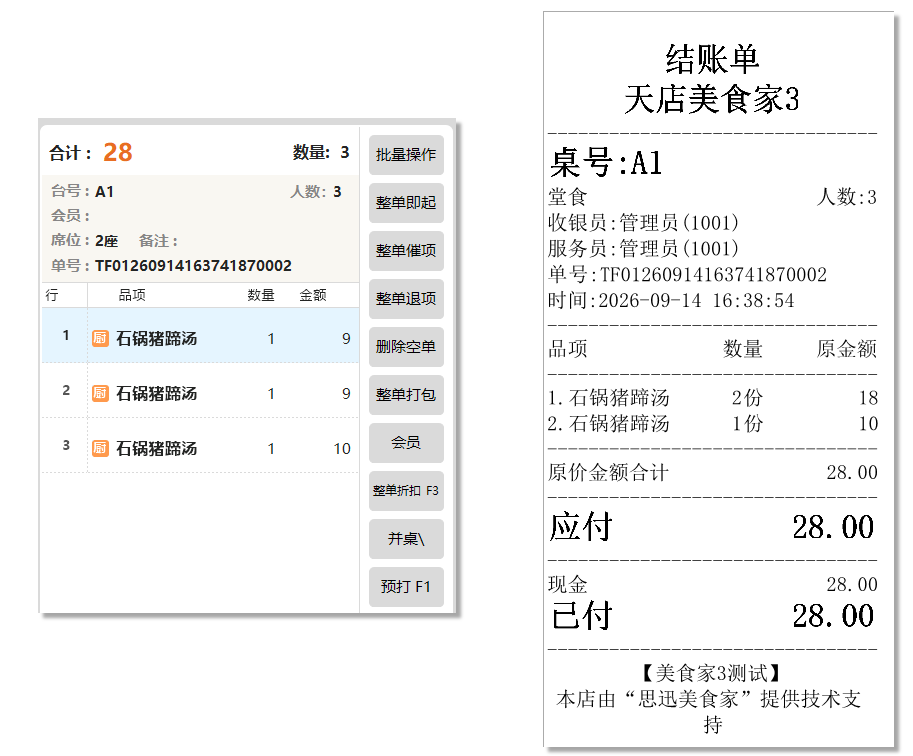Select order row 3 石锅猪蹄汤 dish name
This screenshot has height=756, width=913.
point(157,448)
